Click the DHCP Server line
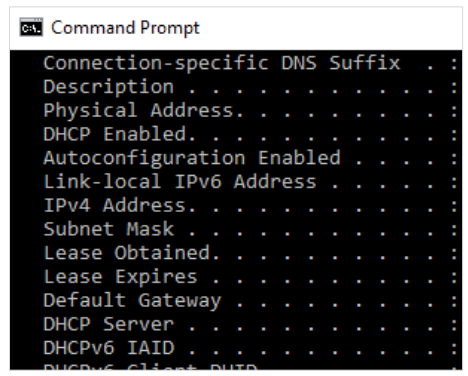The height and width of the screenshot is (376, 468). (250, 324)
